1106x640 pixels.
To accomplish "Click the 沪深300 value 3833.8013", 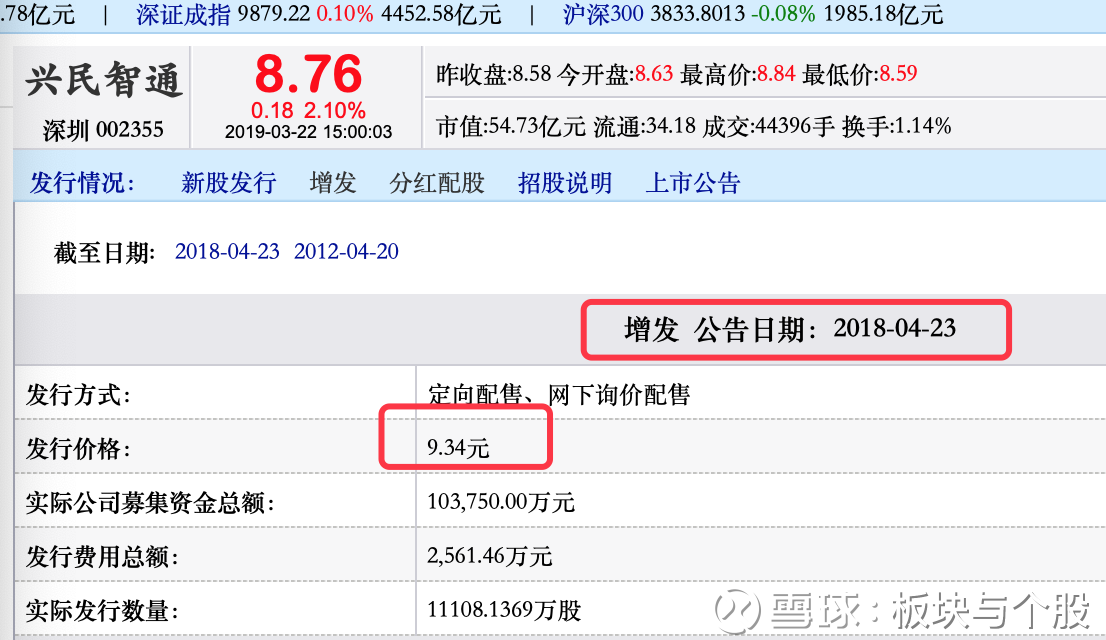I will pos(698,14).
